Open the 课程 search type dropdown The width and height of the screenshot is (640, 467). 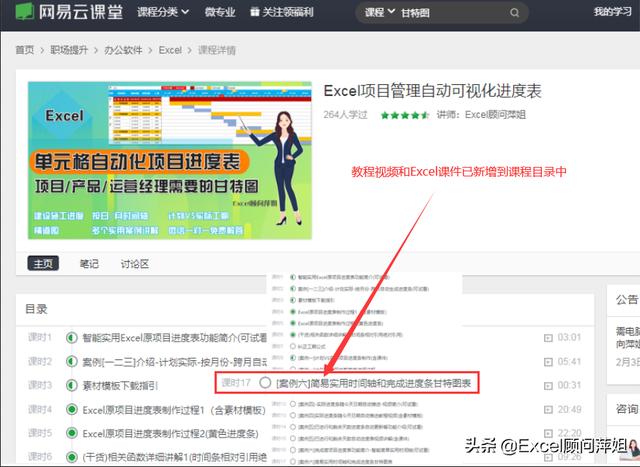tap(380, 13)
